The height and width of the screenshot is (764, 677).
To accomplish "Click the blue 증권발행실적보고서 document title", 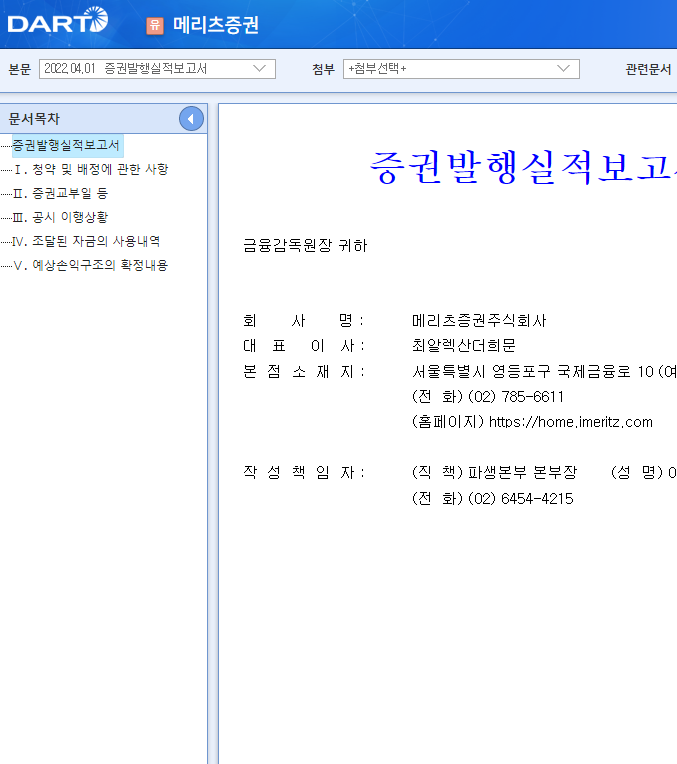I will tap(522, 167).
